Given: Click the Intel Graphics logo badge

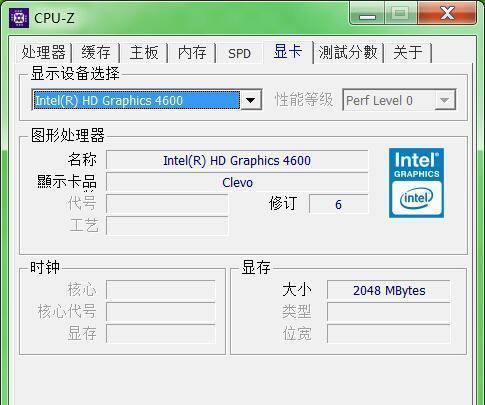Looking at the screenshot, I should click(x=416, y=183).
